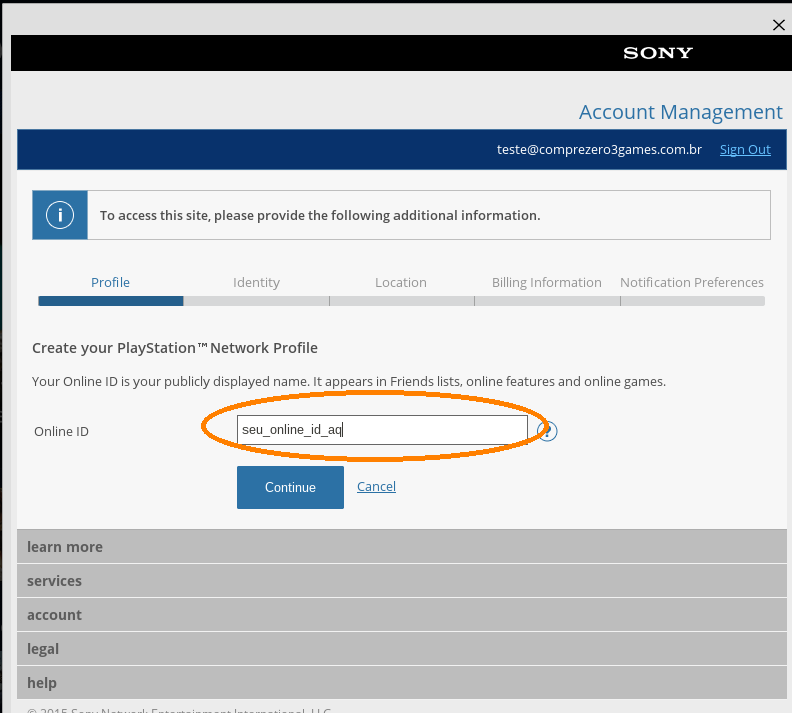
Task: Click the Online ID label
Action: tap(61, 432)
